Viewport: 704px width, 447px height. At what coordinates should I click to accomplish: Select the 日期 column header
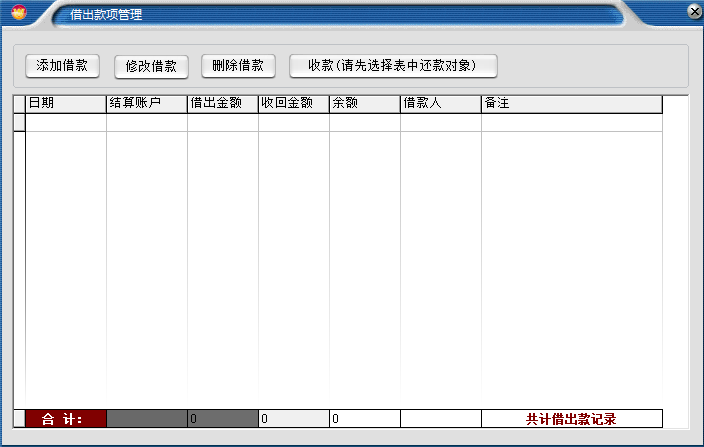pos(65,103)
